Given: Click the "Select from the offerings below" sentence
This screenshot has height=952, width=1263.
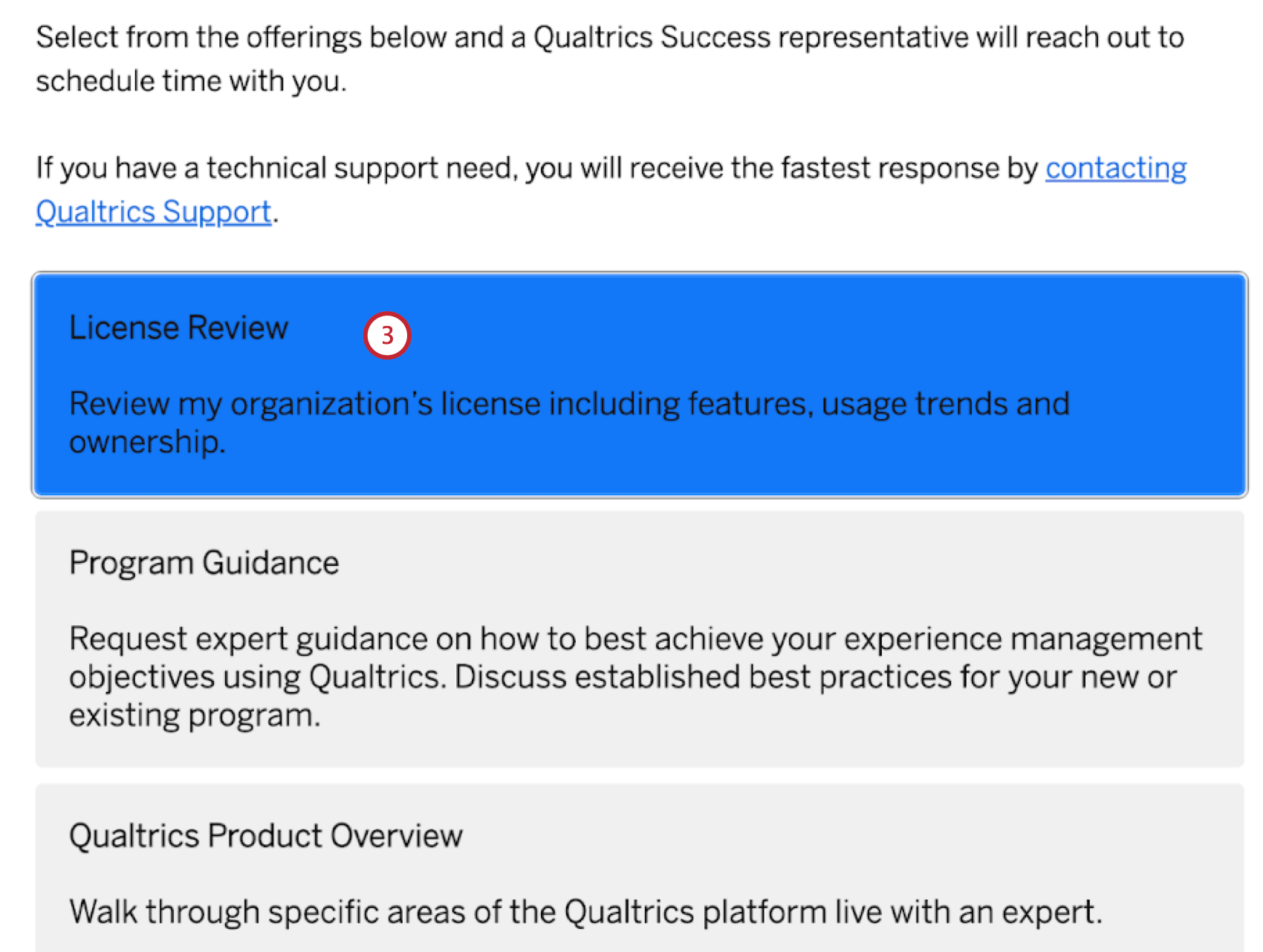Looking at the screenshot, I should [x=609, y=59].
